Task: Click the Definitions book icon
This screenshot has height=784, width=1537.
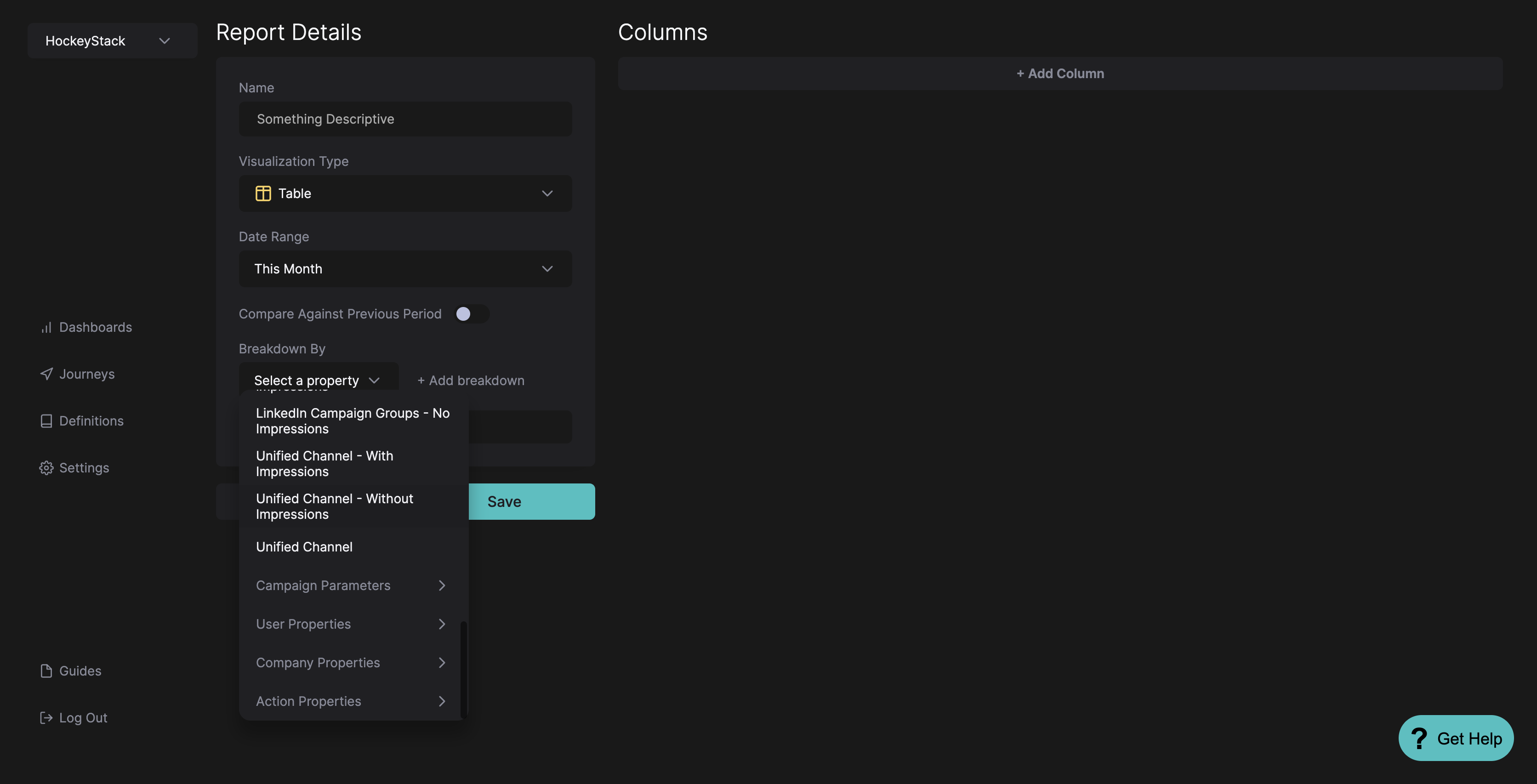Action: click(46, 420)
